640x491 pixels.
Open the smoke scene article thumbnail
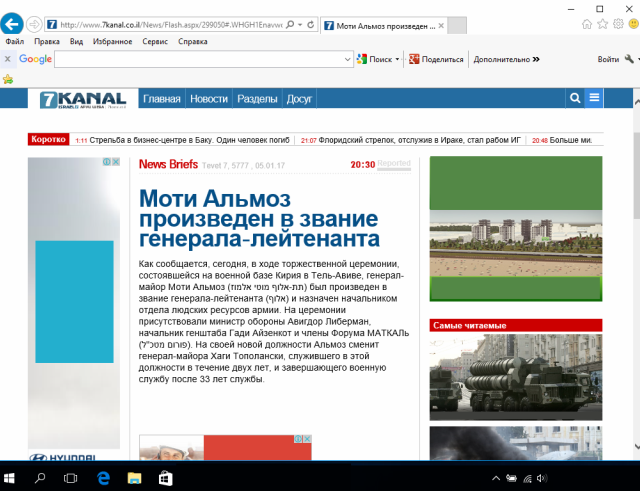click(516, 443)
